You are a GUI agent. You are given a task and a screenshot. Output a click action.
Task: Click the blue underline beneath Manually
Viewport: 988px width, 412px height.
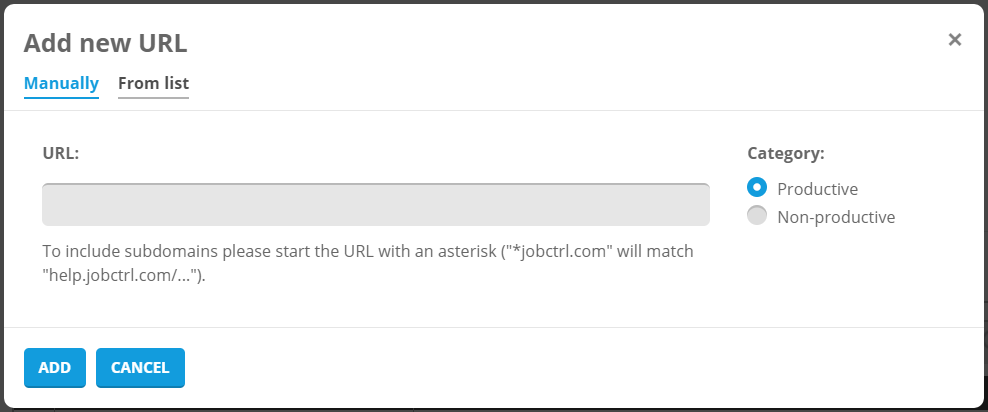pyautogui.click(x=61, y=98)
